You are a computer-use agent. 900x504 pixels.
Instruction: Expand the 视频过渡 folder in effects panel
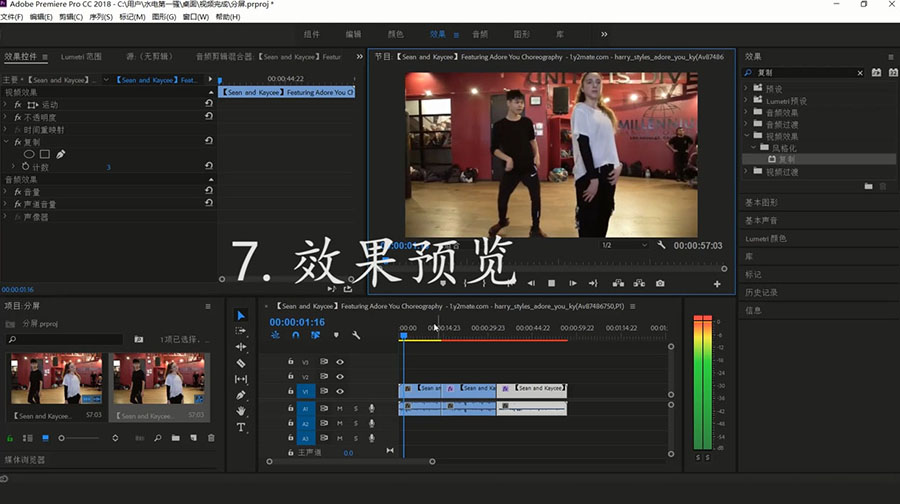[x=746, y=171]
